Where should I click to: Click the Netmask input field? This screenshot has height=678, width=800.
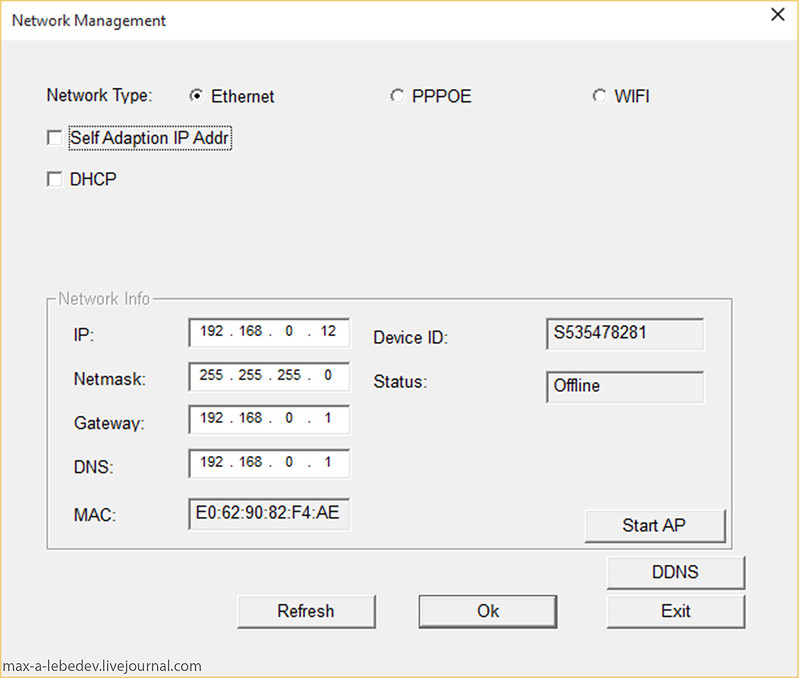[x=268, y=377]
